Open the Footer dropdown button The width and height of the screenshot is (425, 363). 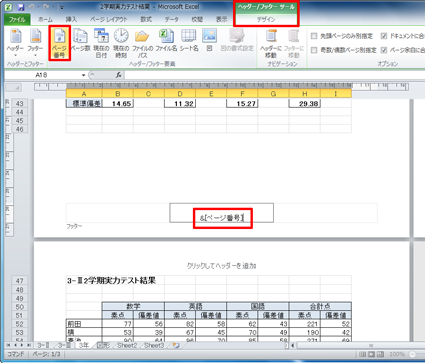[x=35, y=43]
